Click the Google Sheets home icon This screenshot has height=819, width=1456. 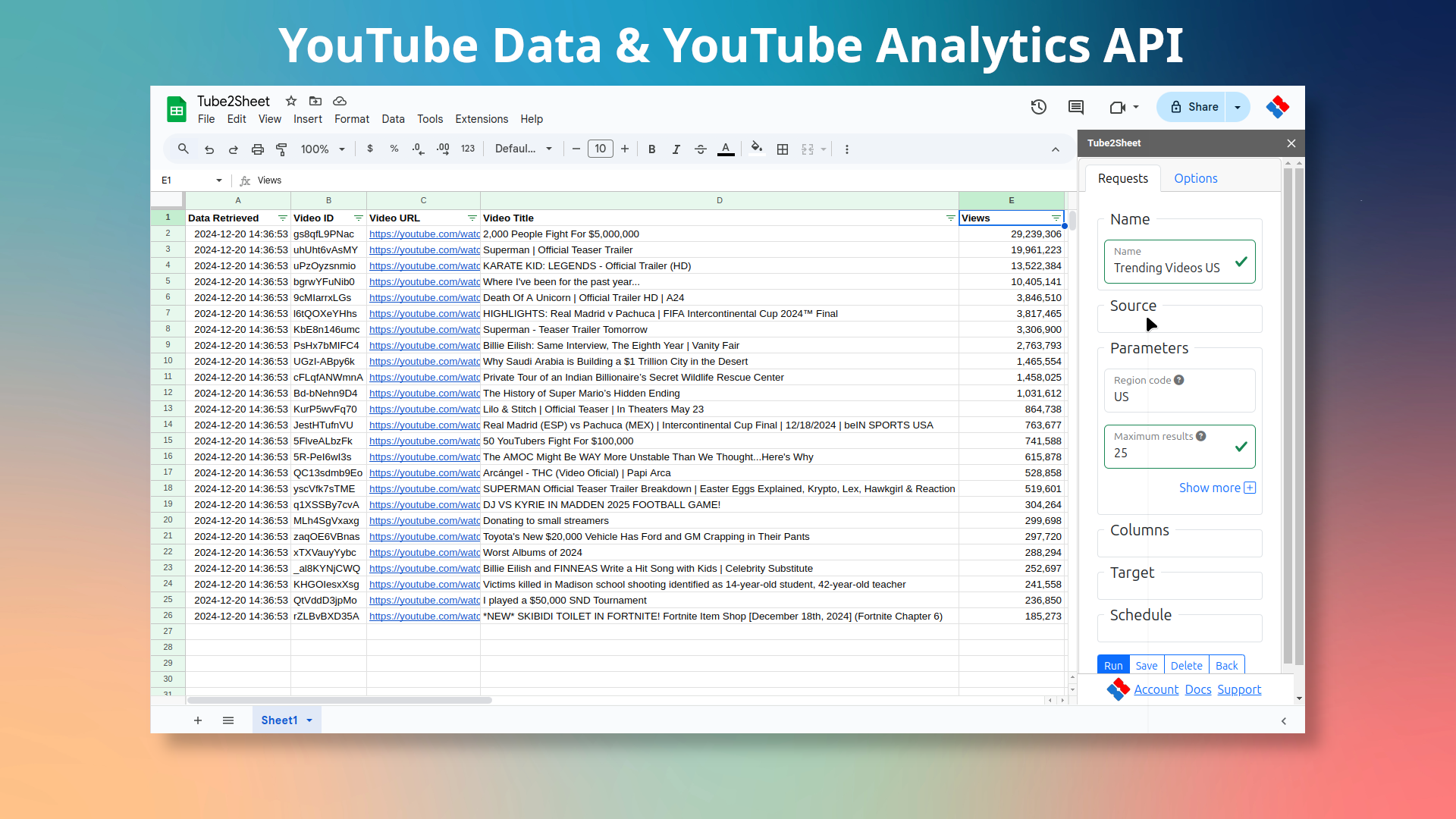click(176, 109)
